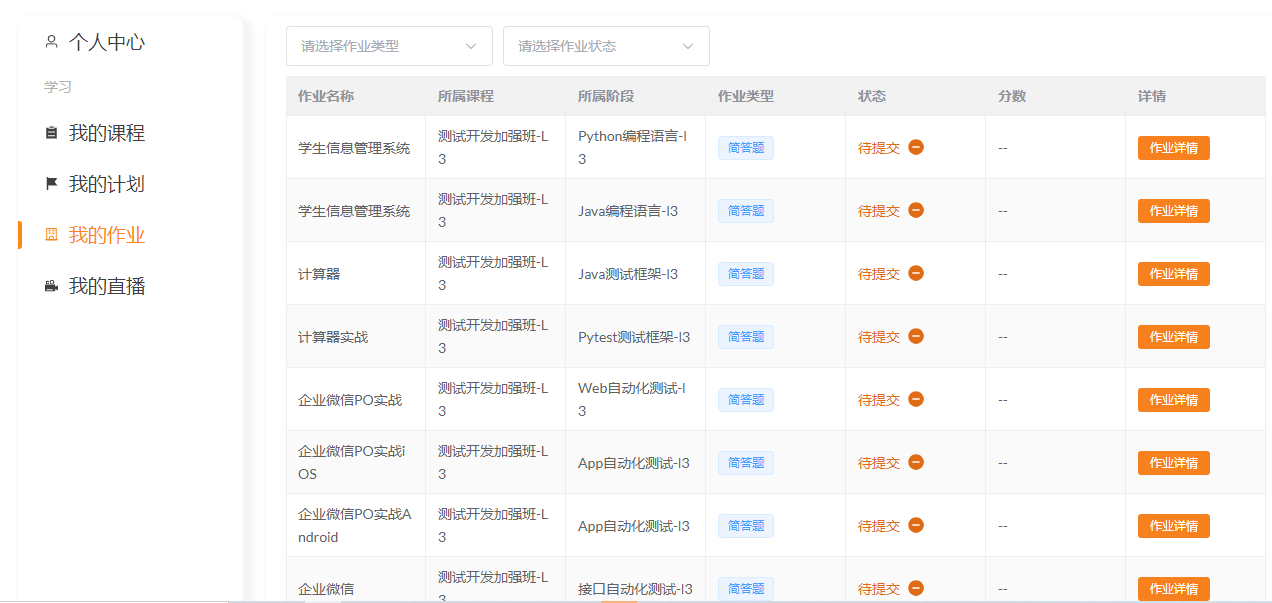This screenshot has height=603, width=1272.
Task: Open the 请选择作业状态 dropdown
Action: [605, 46]
